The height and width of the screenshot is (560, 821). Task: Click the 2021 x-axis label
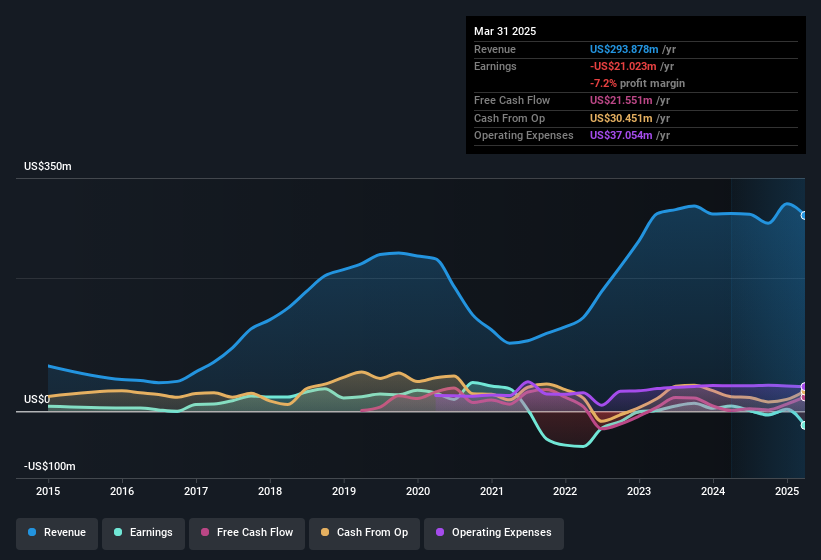(x=492, y=491)
